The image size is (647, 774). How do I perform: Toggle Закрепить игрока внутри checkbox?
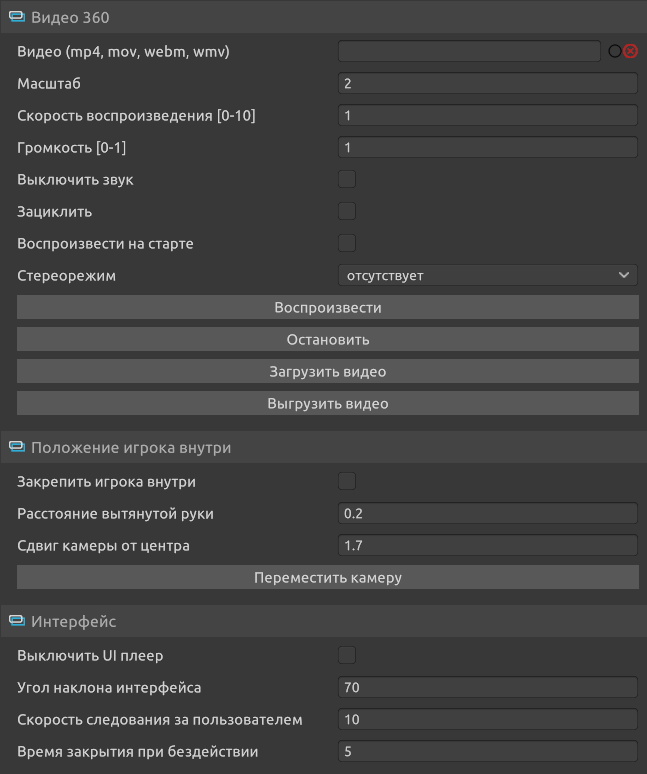pyautogui.click(x=347, y=482)
